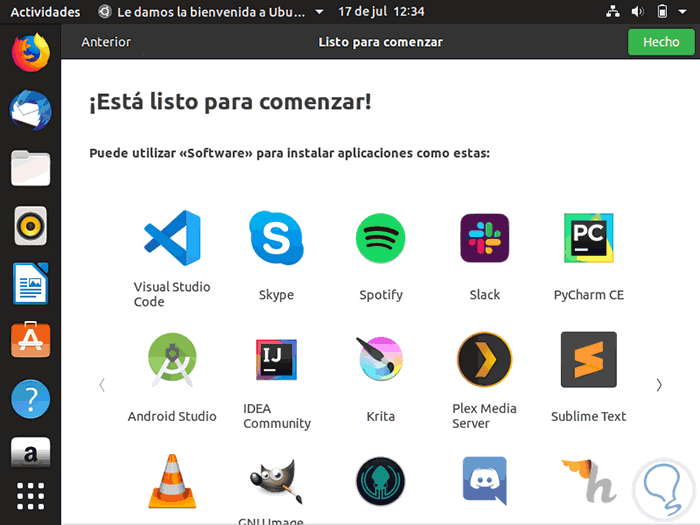
Task: Click the Hecho button
Action: coord(661,42)
